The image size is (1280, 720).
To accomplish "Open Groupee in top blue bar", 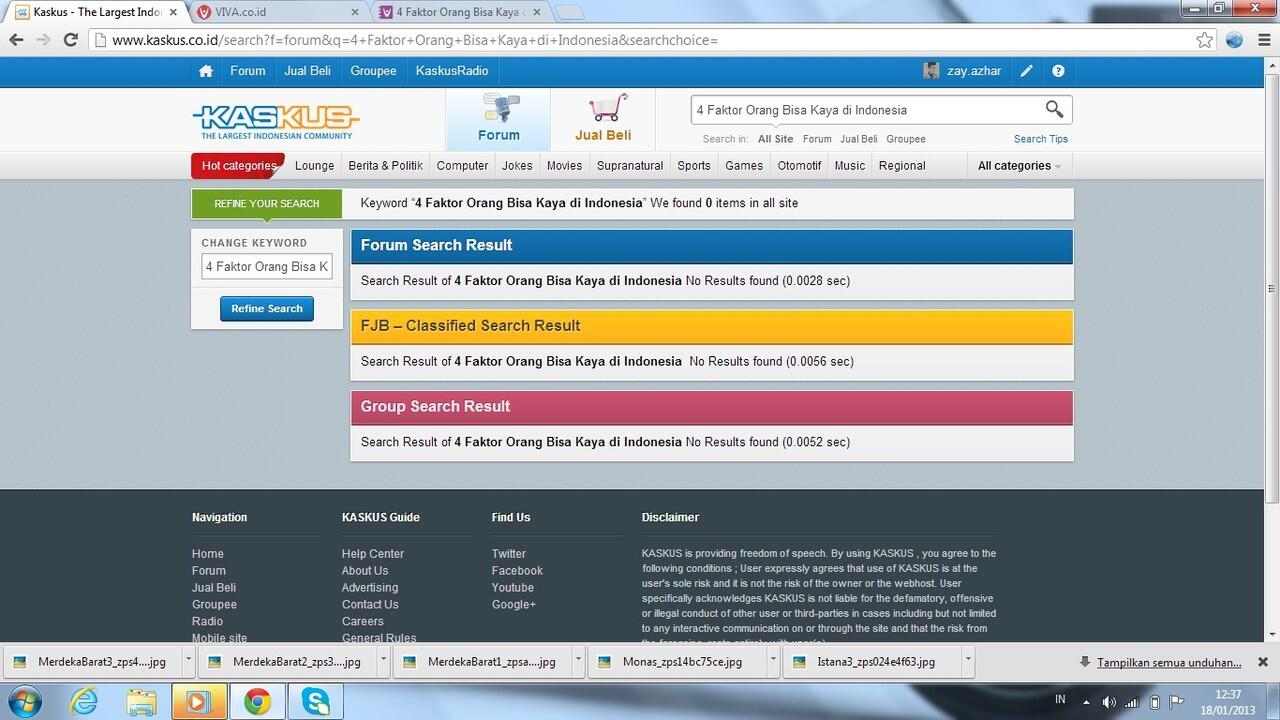I will (373, 71).
